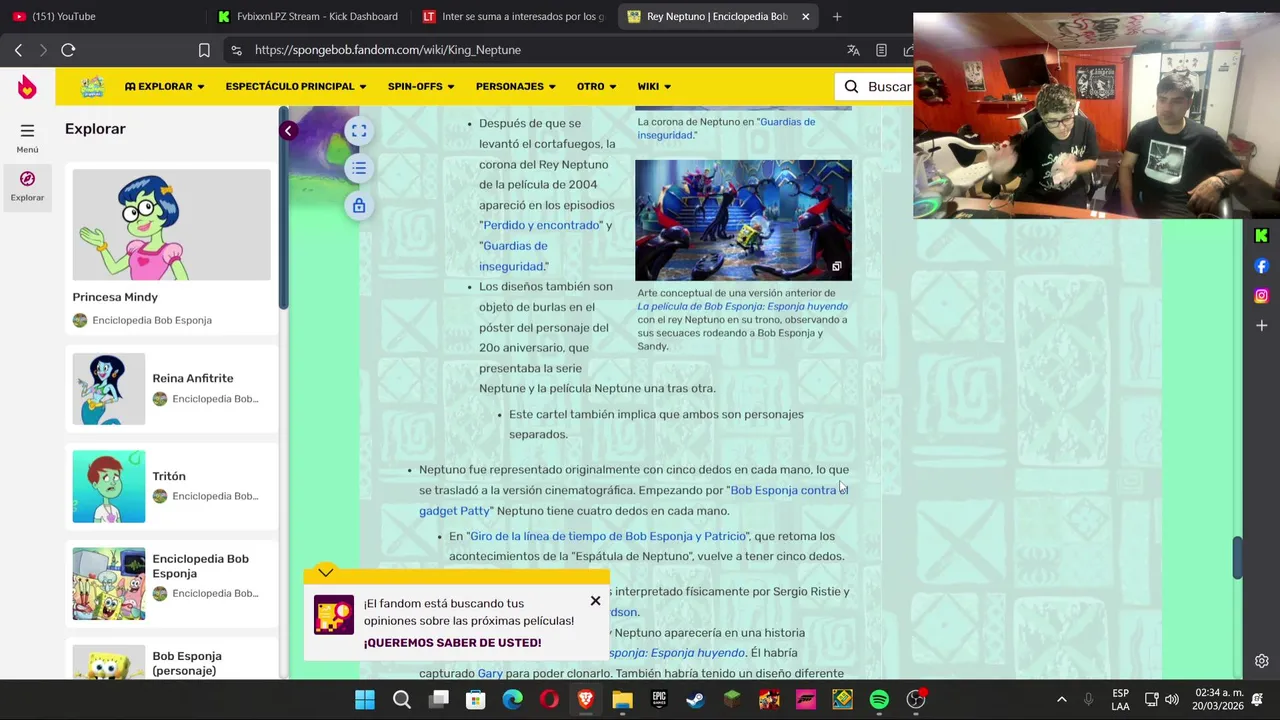This screenshot has width=1280, height=720.
Task: Toggle the fullscreen content expand icon
Action: click(x=359, y=131)
